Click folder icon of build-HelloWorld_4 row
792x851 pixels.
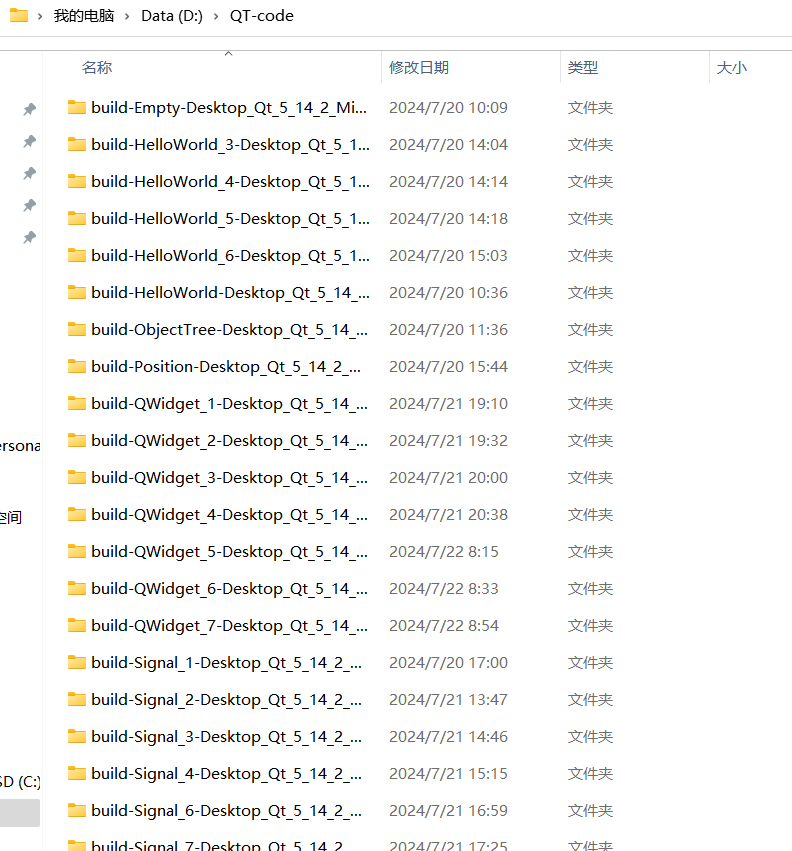[77, 181]
